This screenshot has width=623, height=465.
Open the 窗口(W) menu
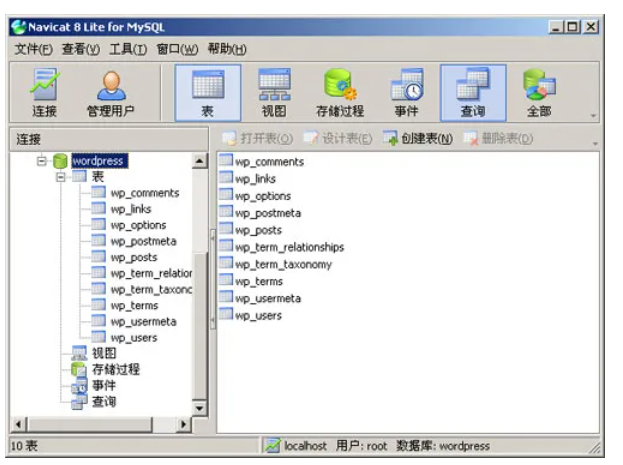177,49
